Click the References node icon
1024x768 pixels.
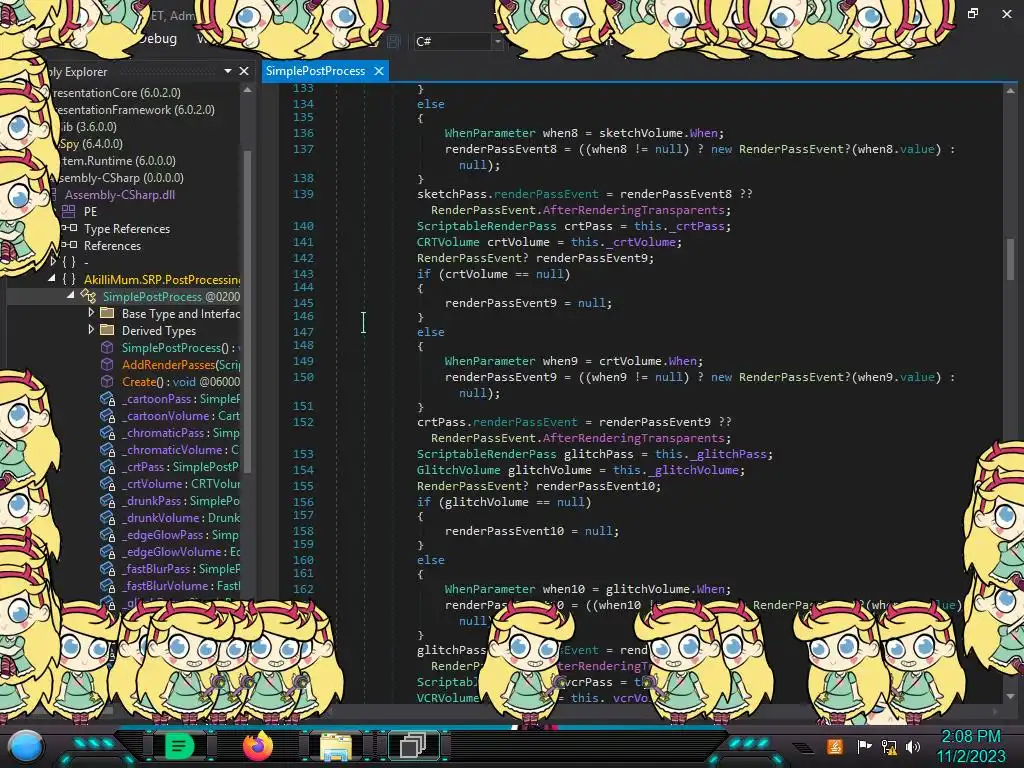[x=69, y=245]
